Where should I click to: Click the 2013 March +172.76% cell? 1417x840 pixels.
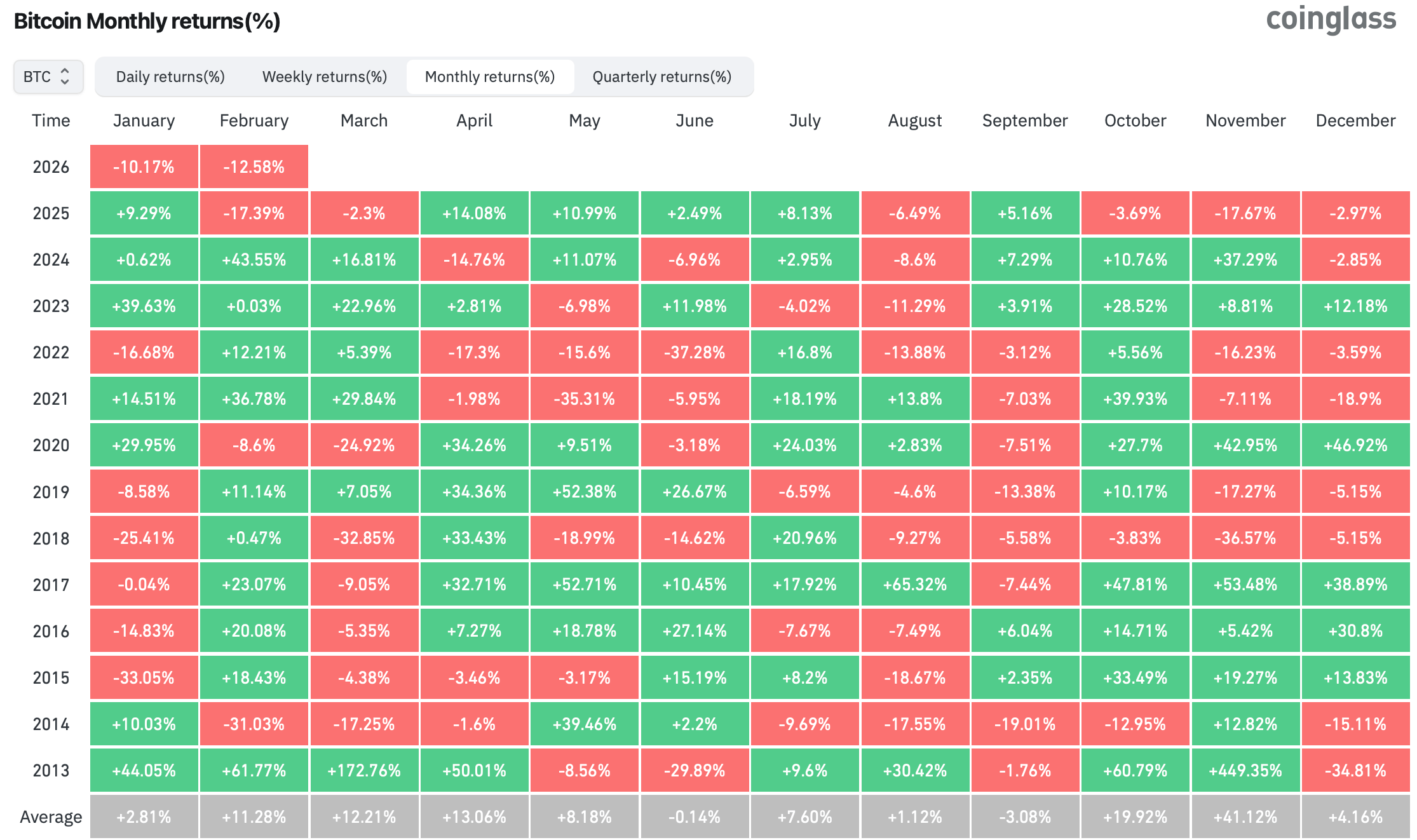point(363,771)
